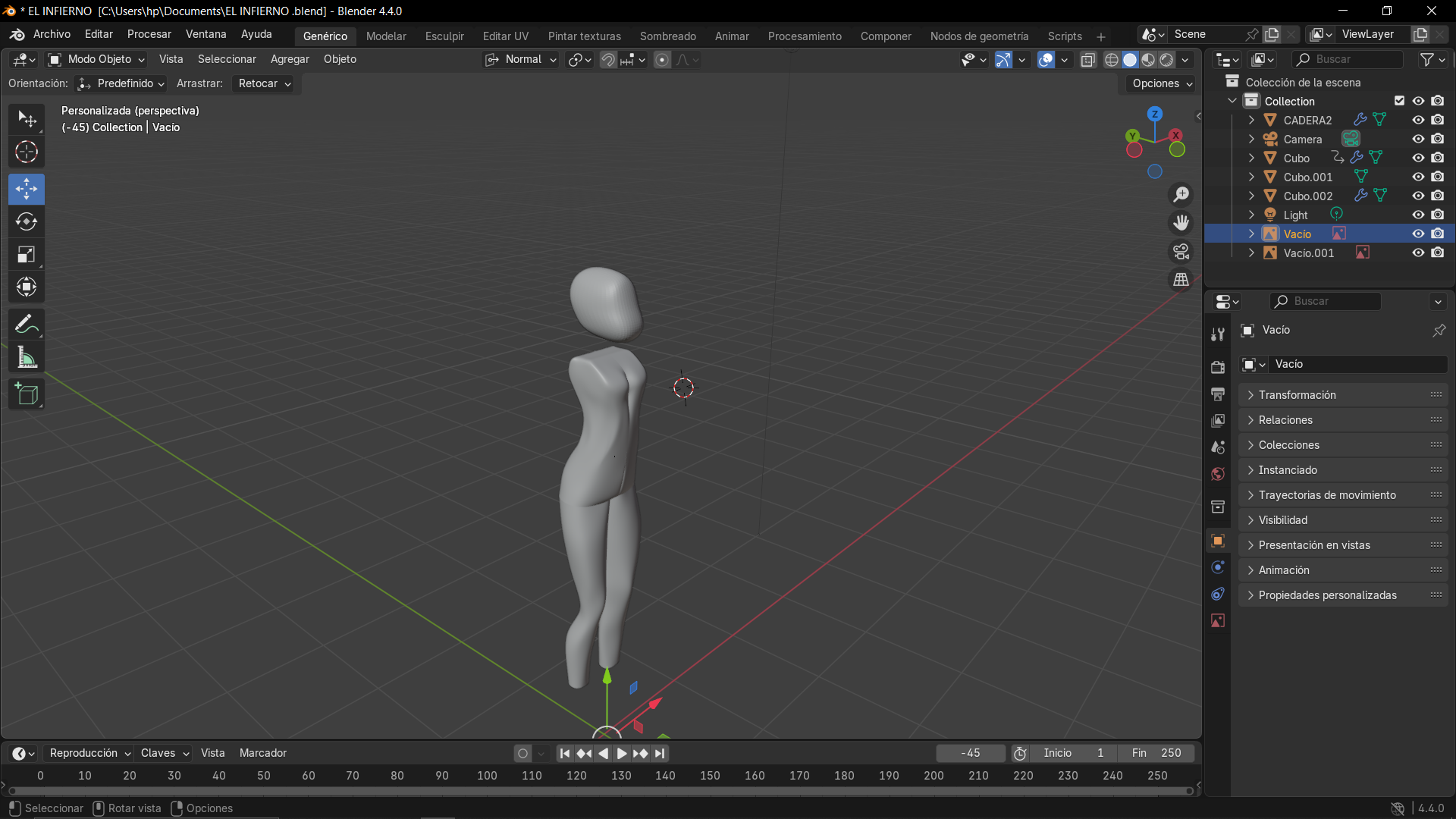Open the Render properties tab

coord(1218,367)
